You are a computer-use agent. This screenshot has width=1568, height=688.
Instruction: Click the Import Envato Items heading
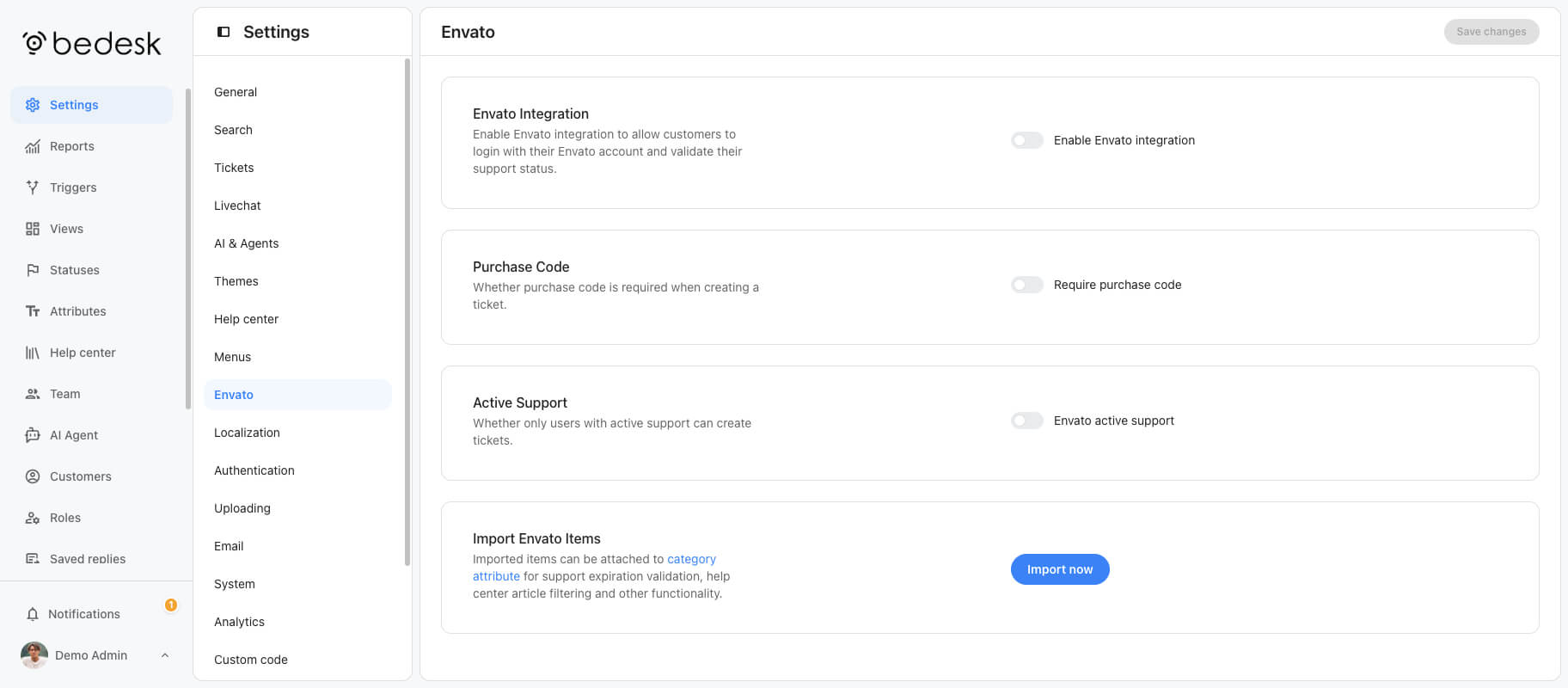(536, 538)
